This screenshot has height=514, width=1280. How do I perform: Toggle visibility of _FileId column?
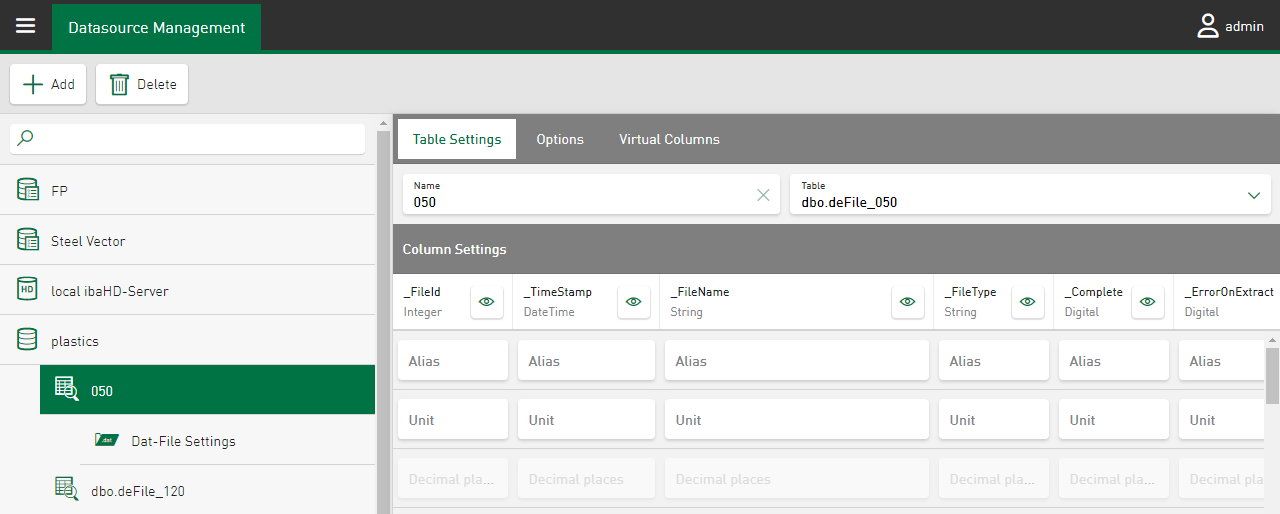click(487, 302)
